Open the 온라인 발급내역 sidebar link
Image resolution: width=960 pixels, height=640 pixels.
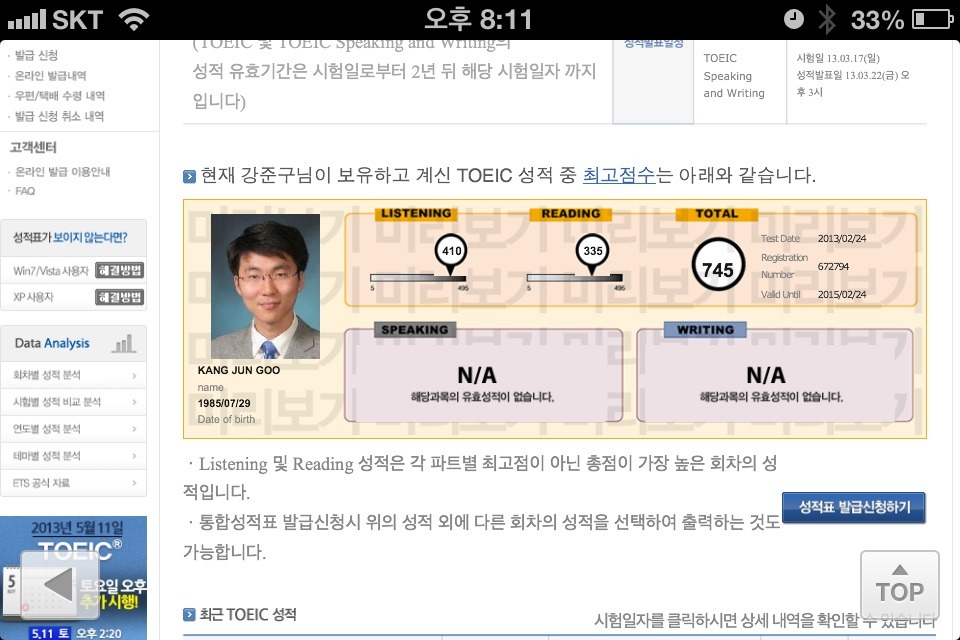[50, 75]
